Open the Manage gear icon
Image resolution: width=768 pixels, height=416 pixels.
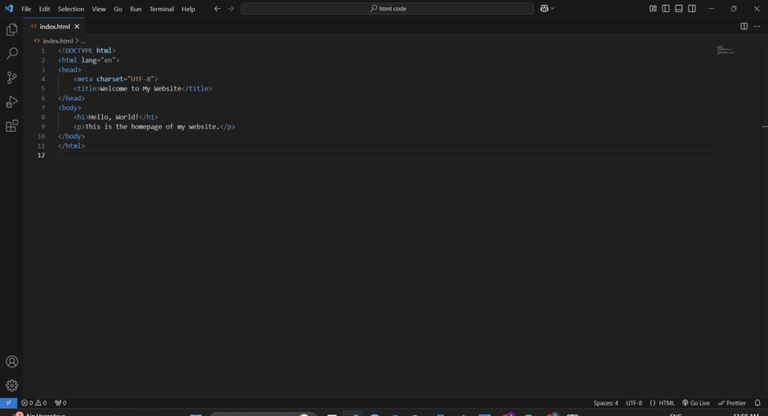coord(12,386)
